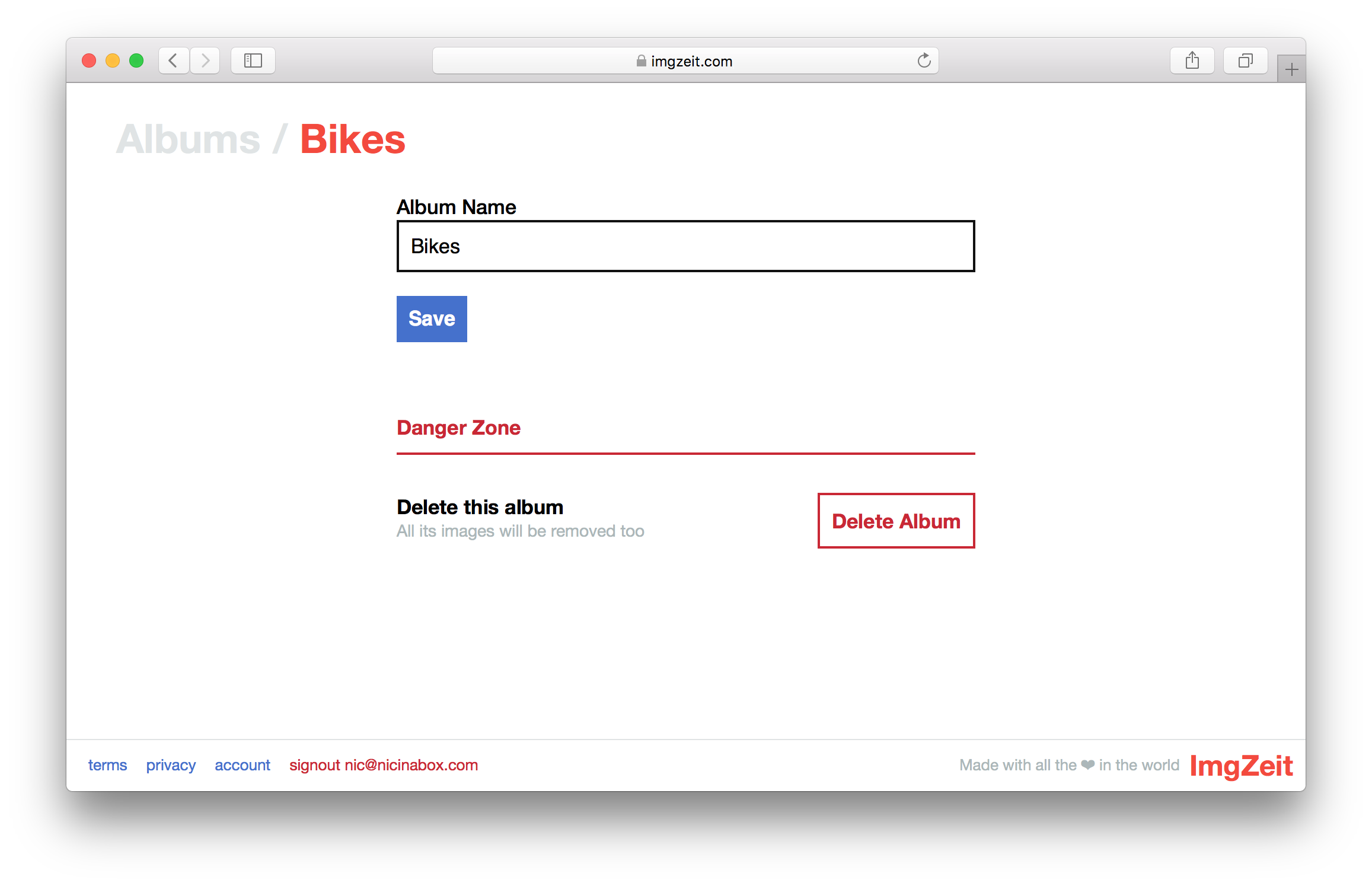The width and height of the screenshot is (1372, 886).
Task: Open the account footer link
Action: pyautogui.click(x=242, y=765)
